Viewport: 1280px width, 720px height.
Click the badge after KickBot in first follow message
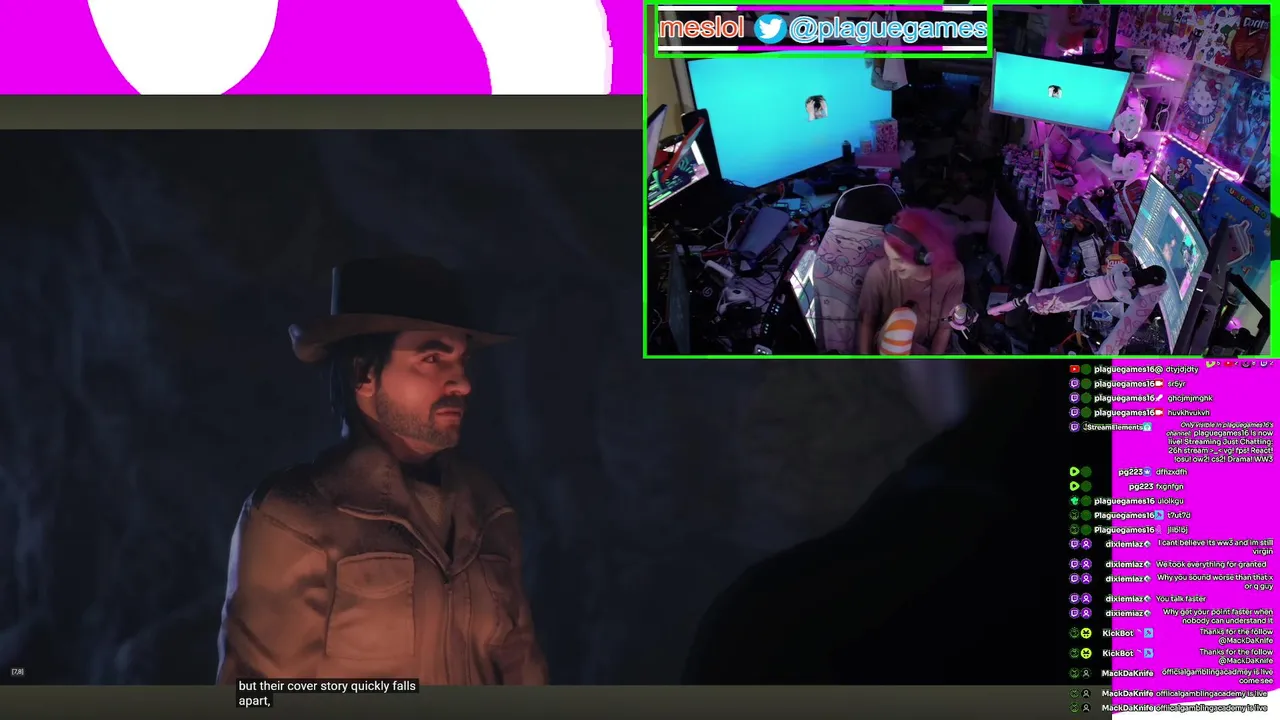coord(1148,633)
